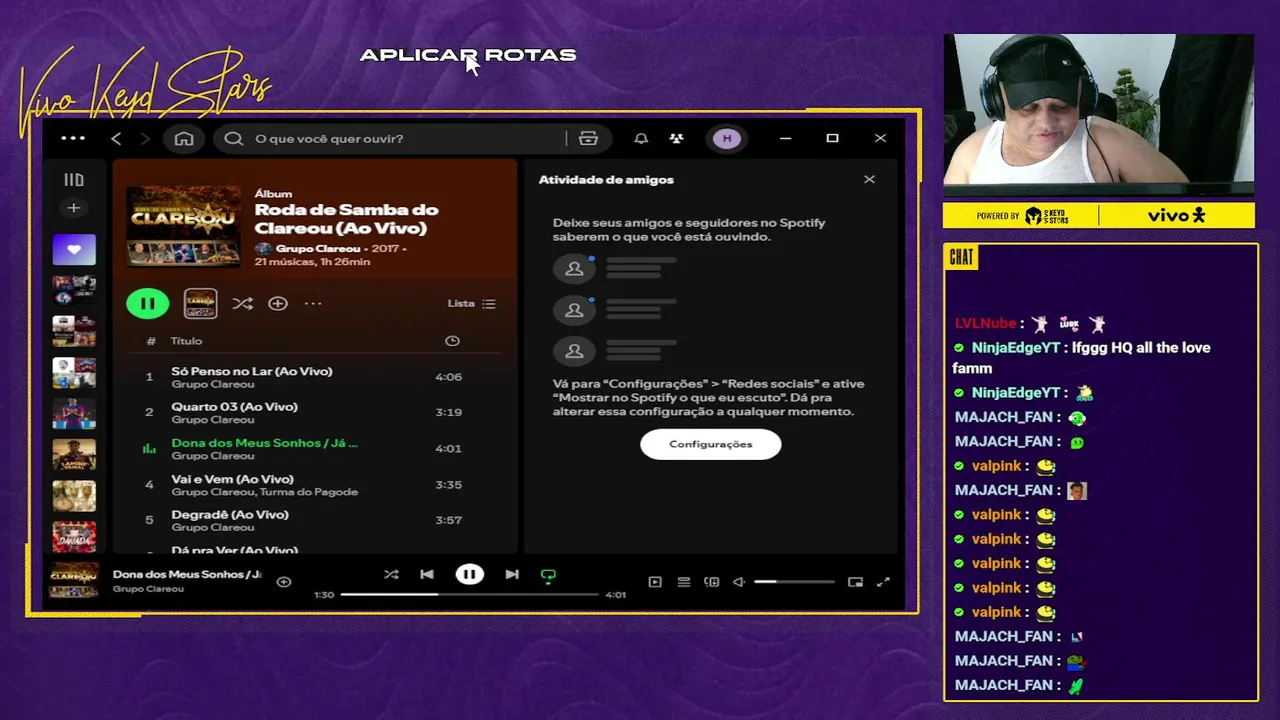This screenshot has height=720, width=1280.
Task: Seek on the song progress bar
Action: pos(469,595)
